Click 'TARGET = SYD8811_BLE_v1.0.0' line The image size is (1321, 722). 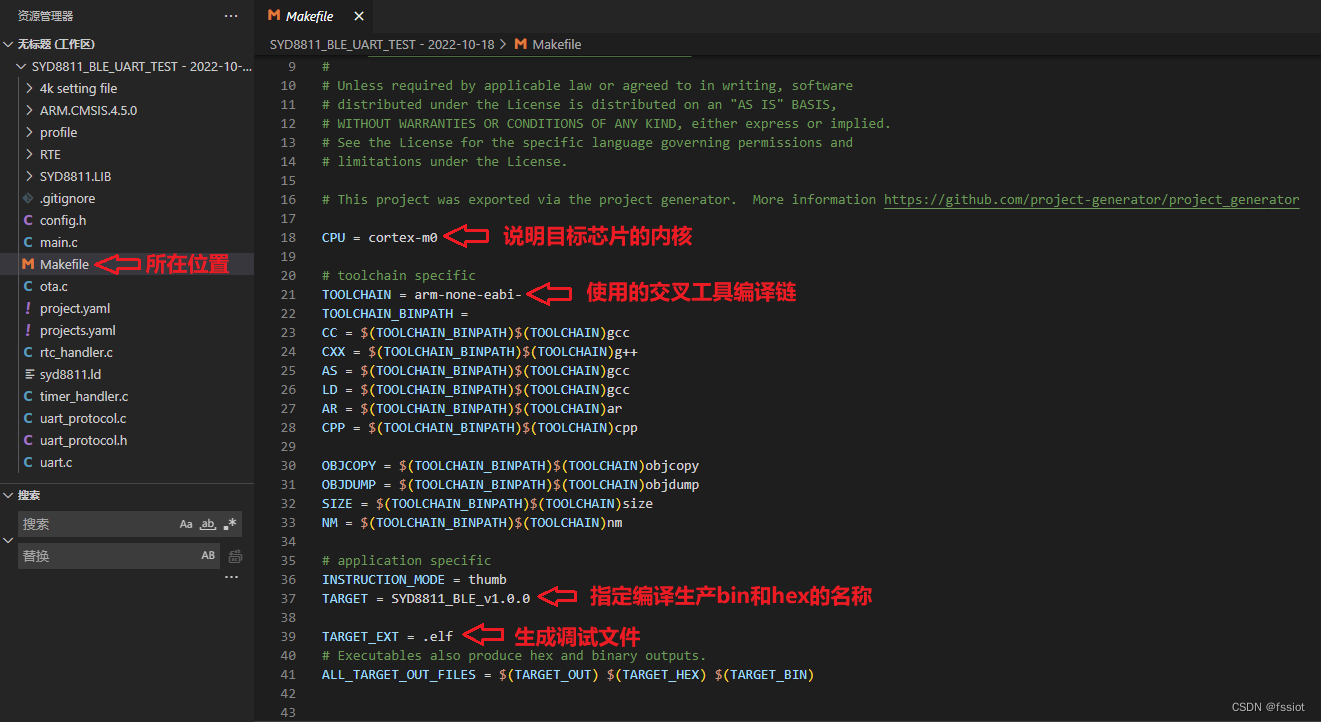(x=426, y=598)
